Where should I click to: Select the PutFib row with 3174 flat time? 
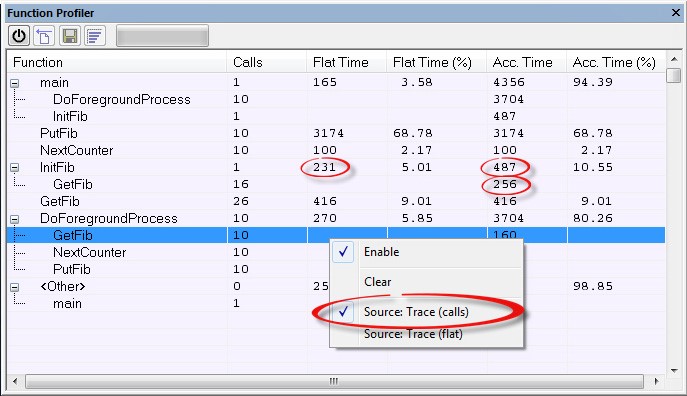click(336, 133)
